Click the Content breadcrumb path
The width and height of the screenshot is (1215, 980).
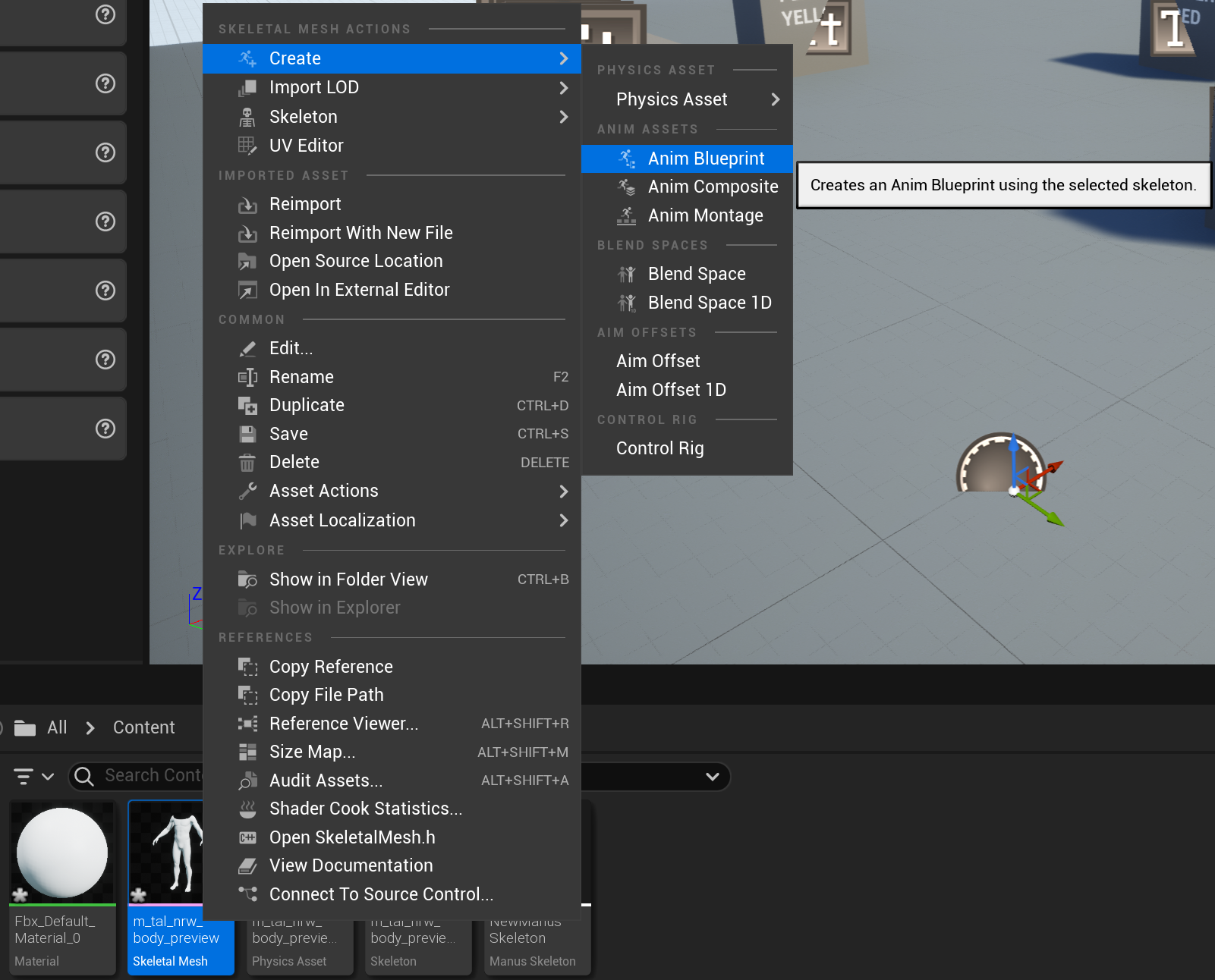pos(143,727)
